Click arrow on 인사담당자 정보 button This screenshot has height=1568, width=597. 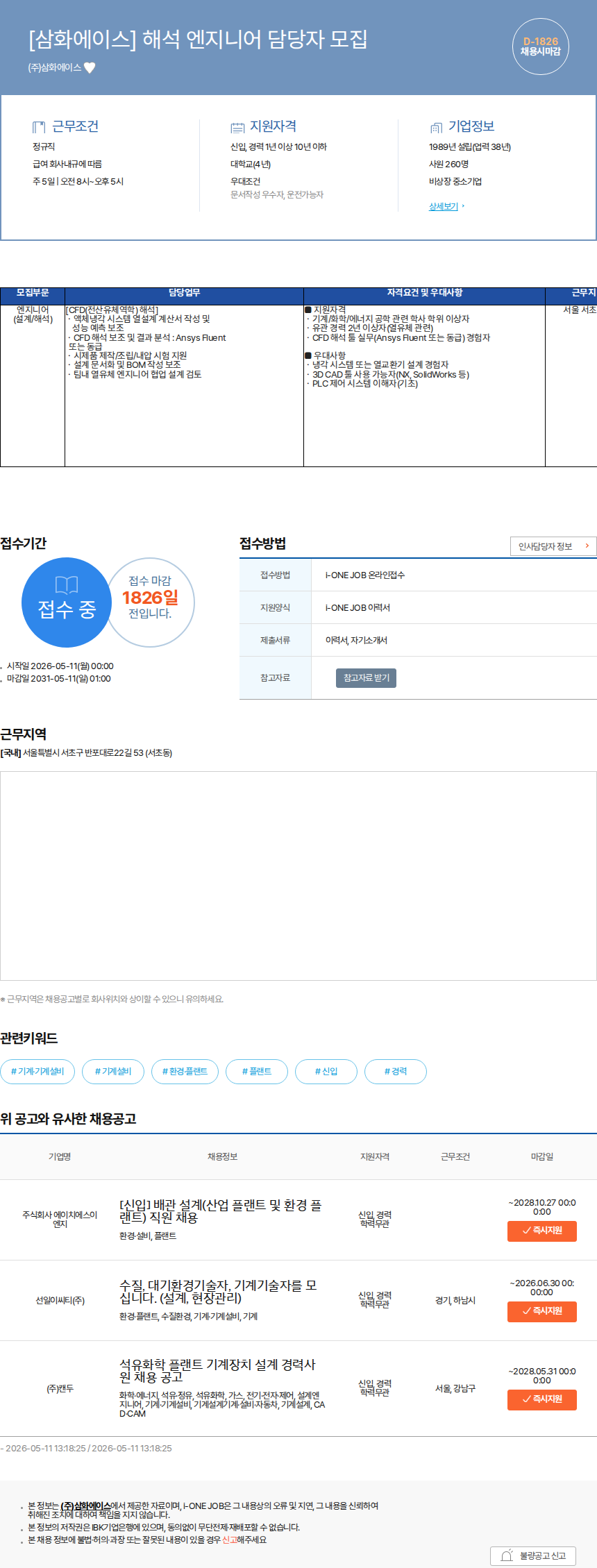pos(587,546)
